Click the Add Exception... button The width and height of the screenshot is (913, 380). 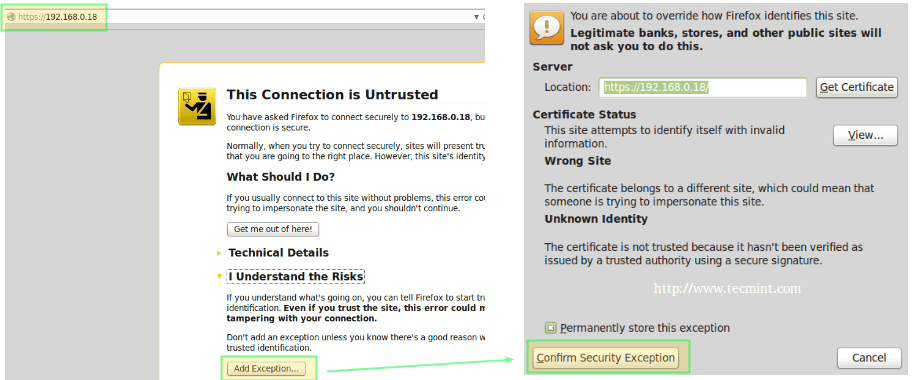[x=266, y=368]
